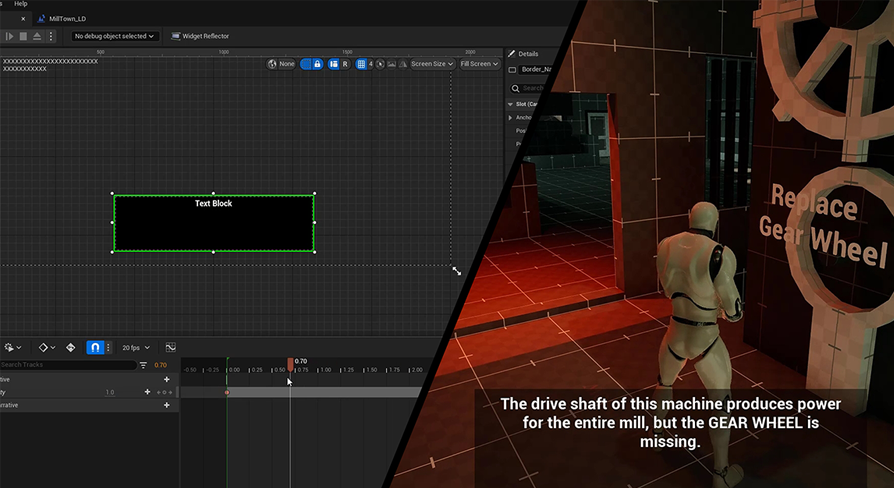The width and height of the screenshot is (894, 488).
Task: Switch to the MillTown_LD tab
Action: point(62,19)
